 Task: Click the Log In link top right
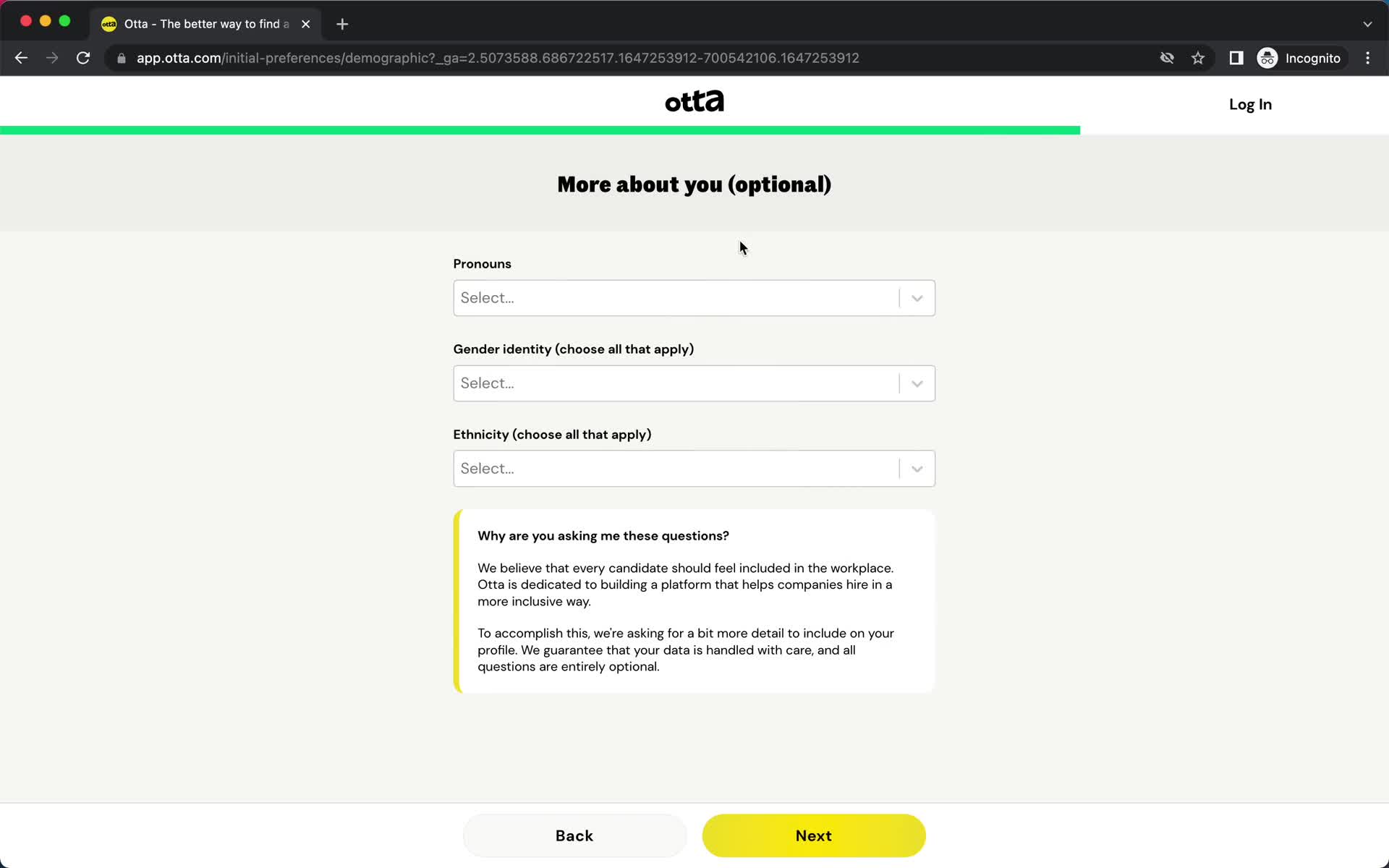click(1250, 104)
